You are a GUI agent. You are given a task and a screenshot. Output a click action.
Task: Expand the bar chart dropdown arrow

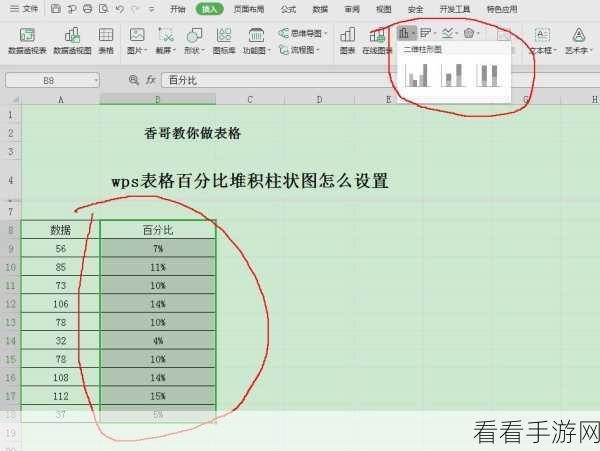click(x=435, y=34)
